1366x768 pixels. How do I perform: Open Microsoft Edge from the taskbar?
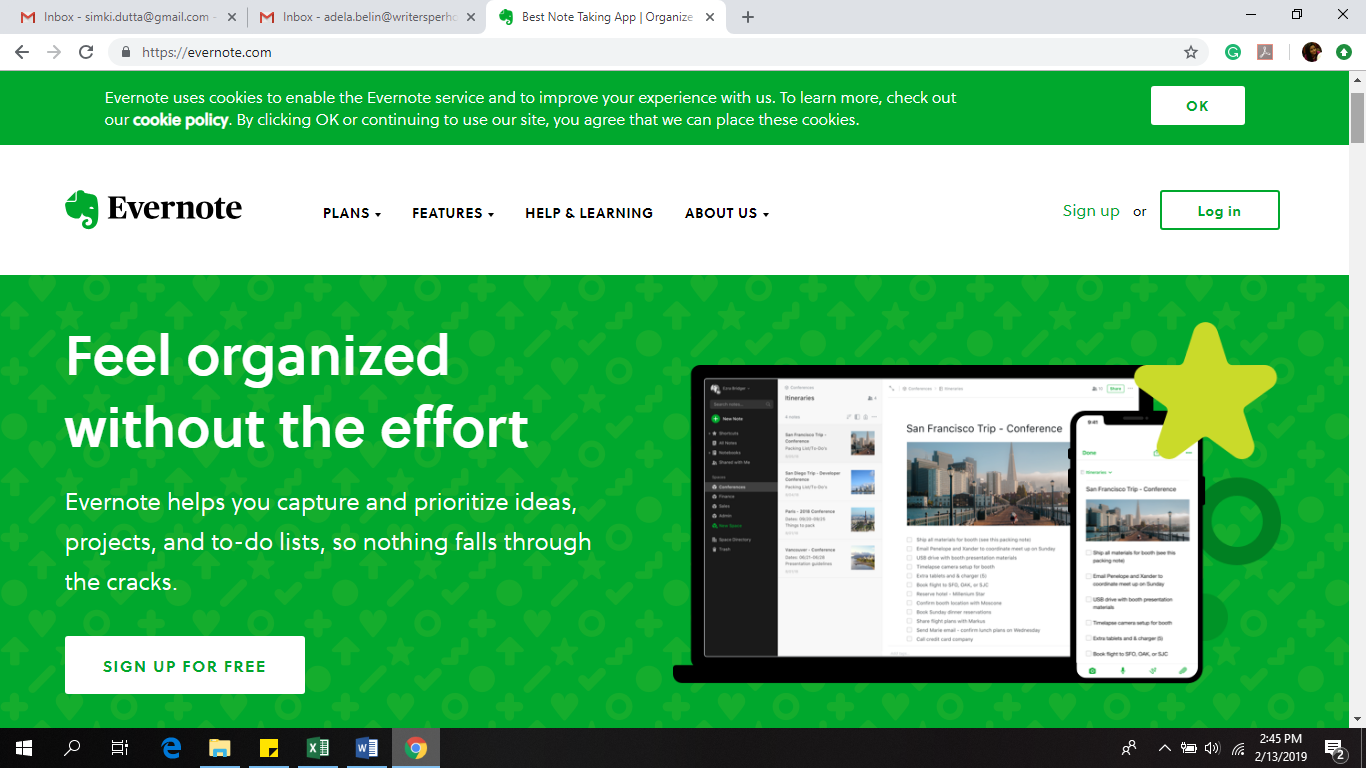(171, 748)
